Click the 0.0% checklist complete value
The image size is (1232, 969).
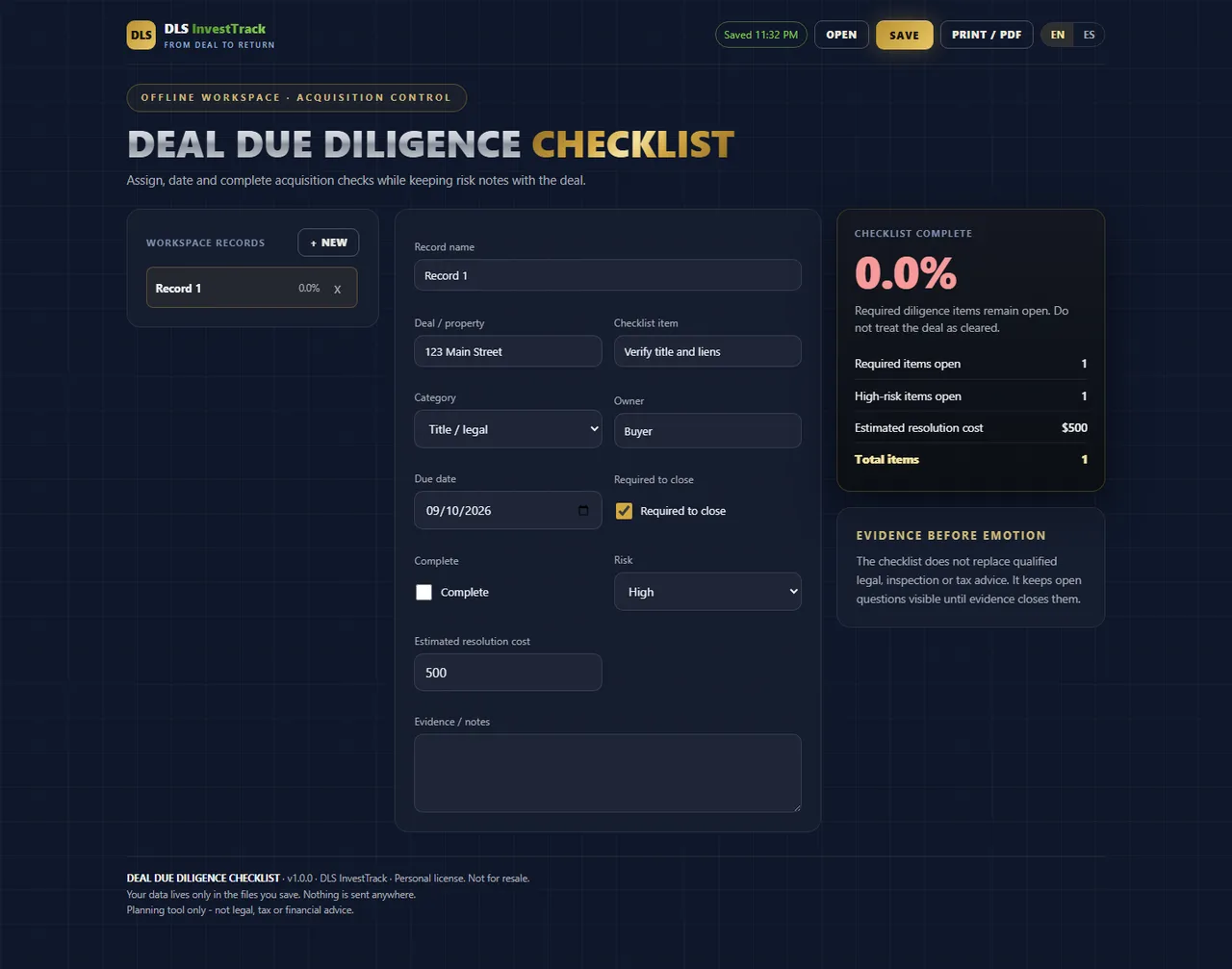906,273
